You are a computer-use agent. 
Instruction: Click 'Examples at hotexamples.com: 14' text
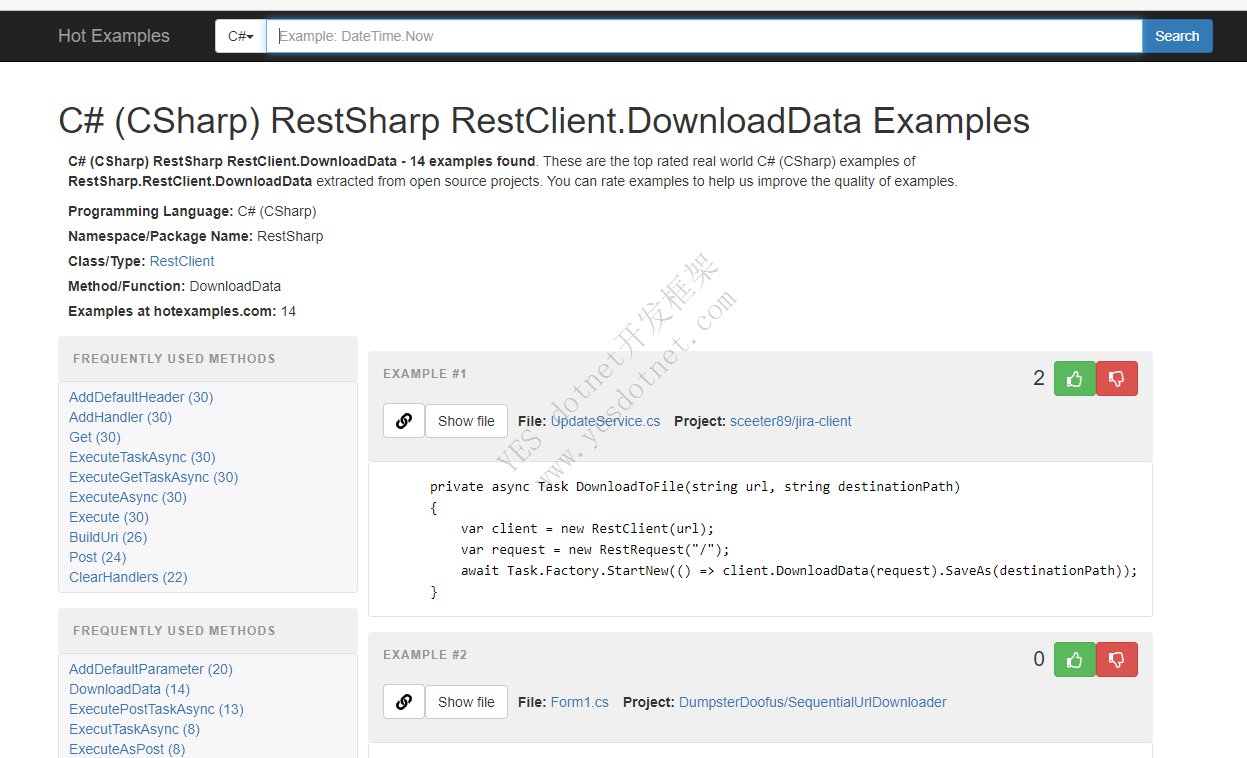(x=182, y=311)
